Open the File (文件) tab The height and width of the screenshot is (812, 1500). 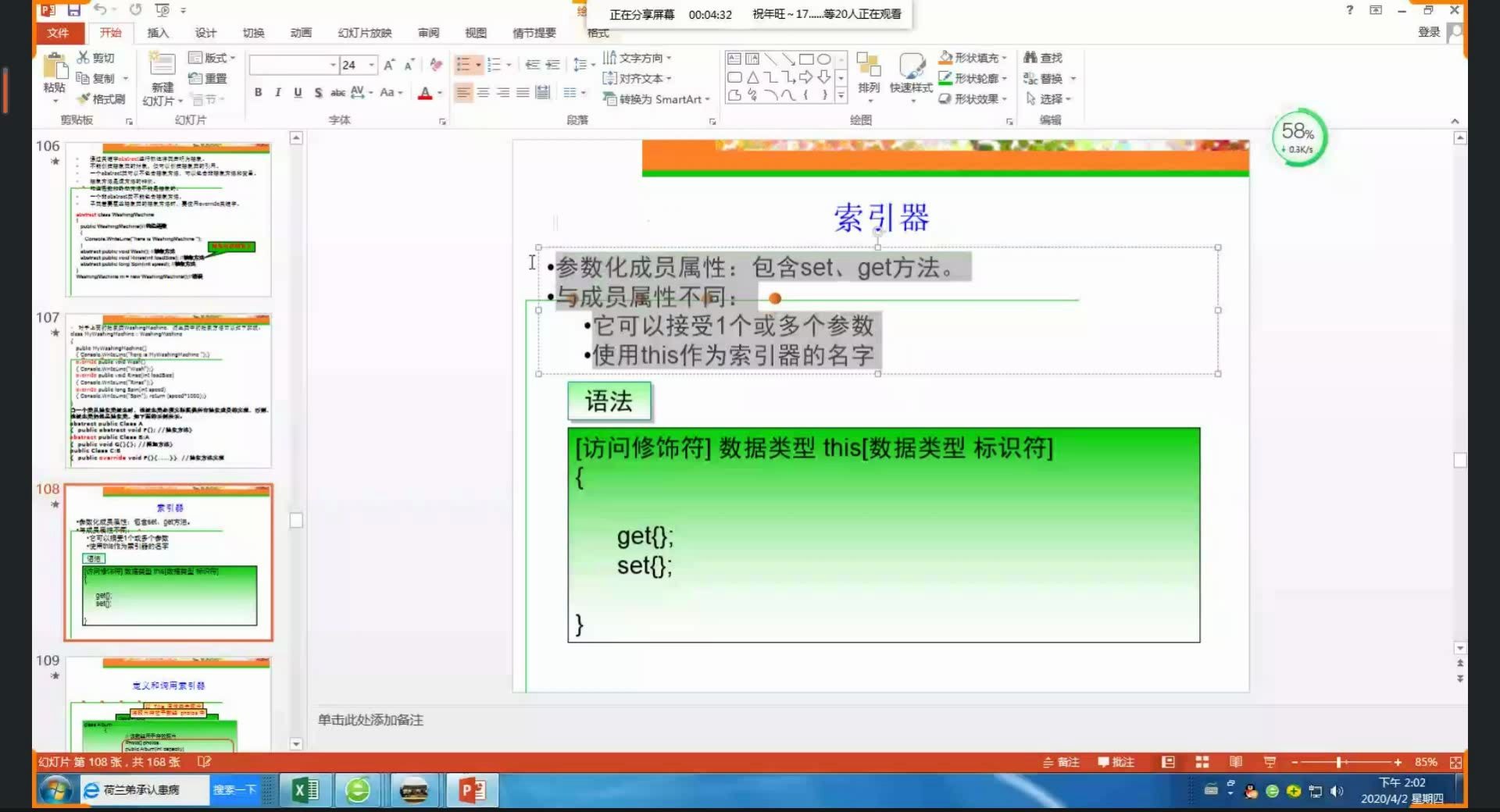click(x=58, y=33)
